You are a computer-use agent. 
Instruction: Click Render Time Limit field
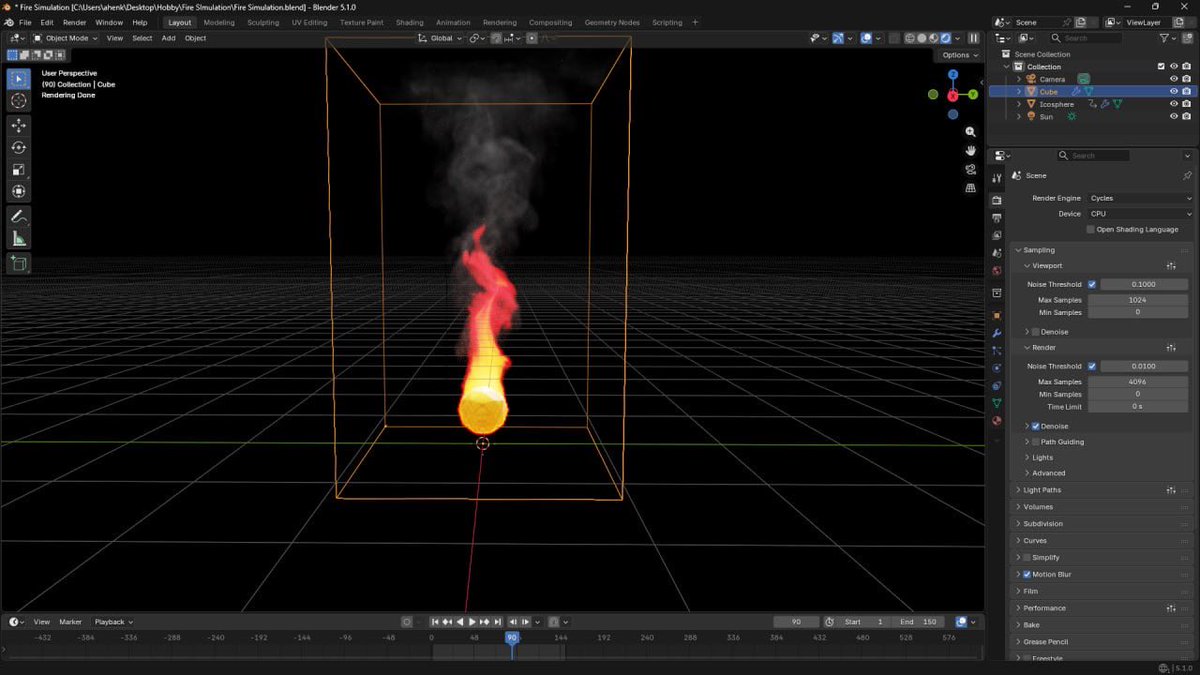click(1138, 406)
